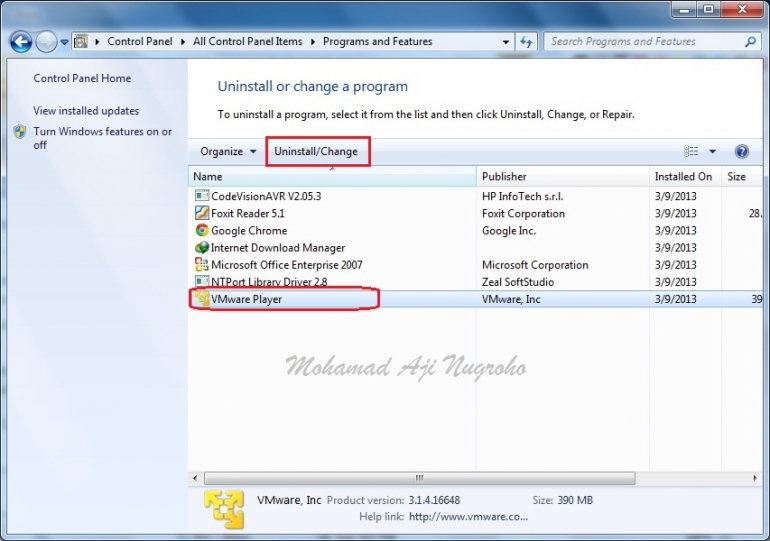770x541 pixels.
Task: Select Internet Download Manager name
Action: [278, 247]
